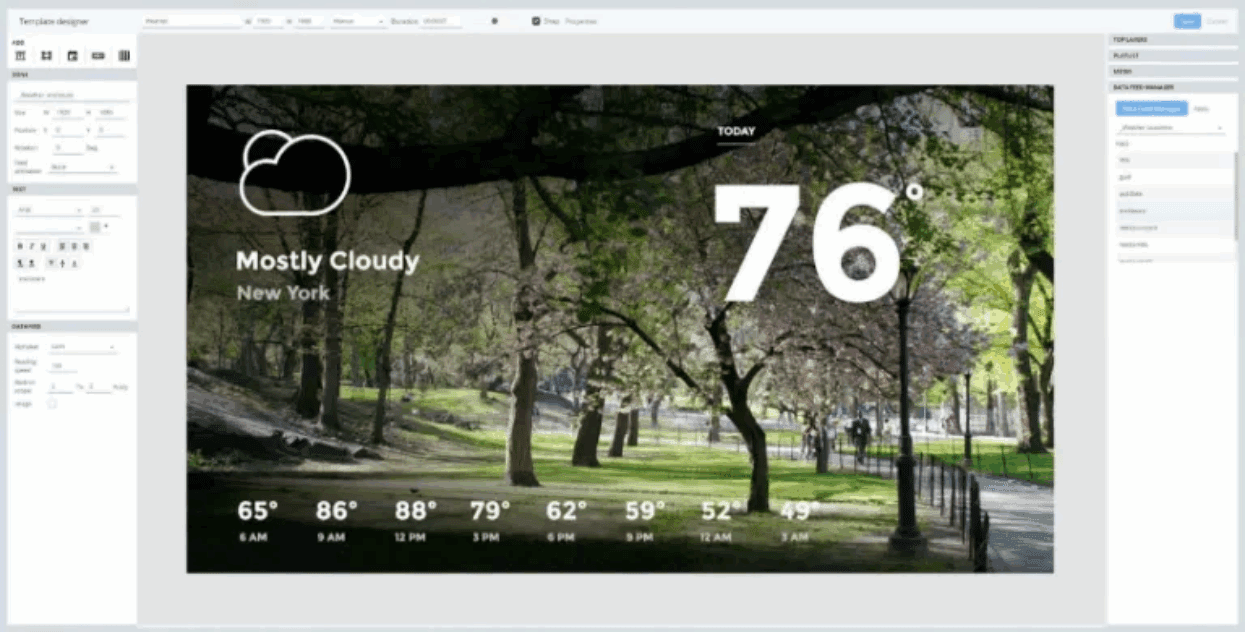Expand the Top Layers panel
The height and width of the screenshot is (632, 1245).
1172,40
